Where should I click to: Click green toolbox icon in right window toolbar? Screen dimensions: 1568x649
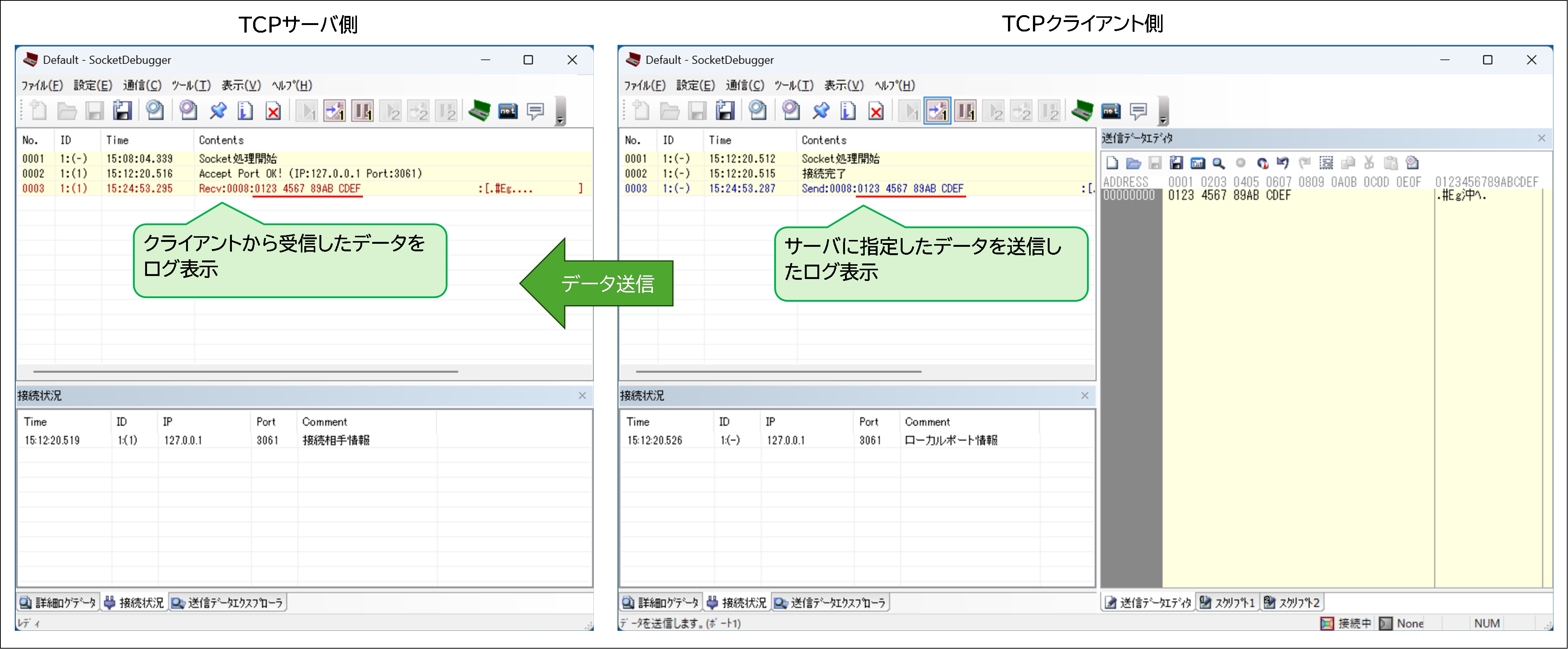pos(1082,111)
